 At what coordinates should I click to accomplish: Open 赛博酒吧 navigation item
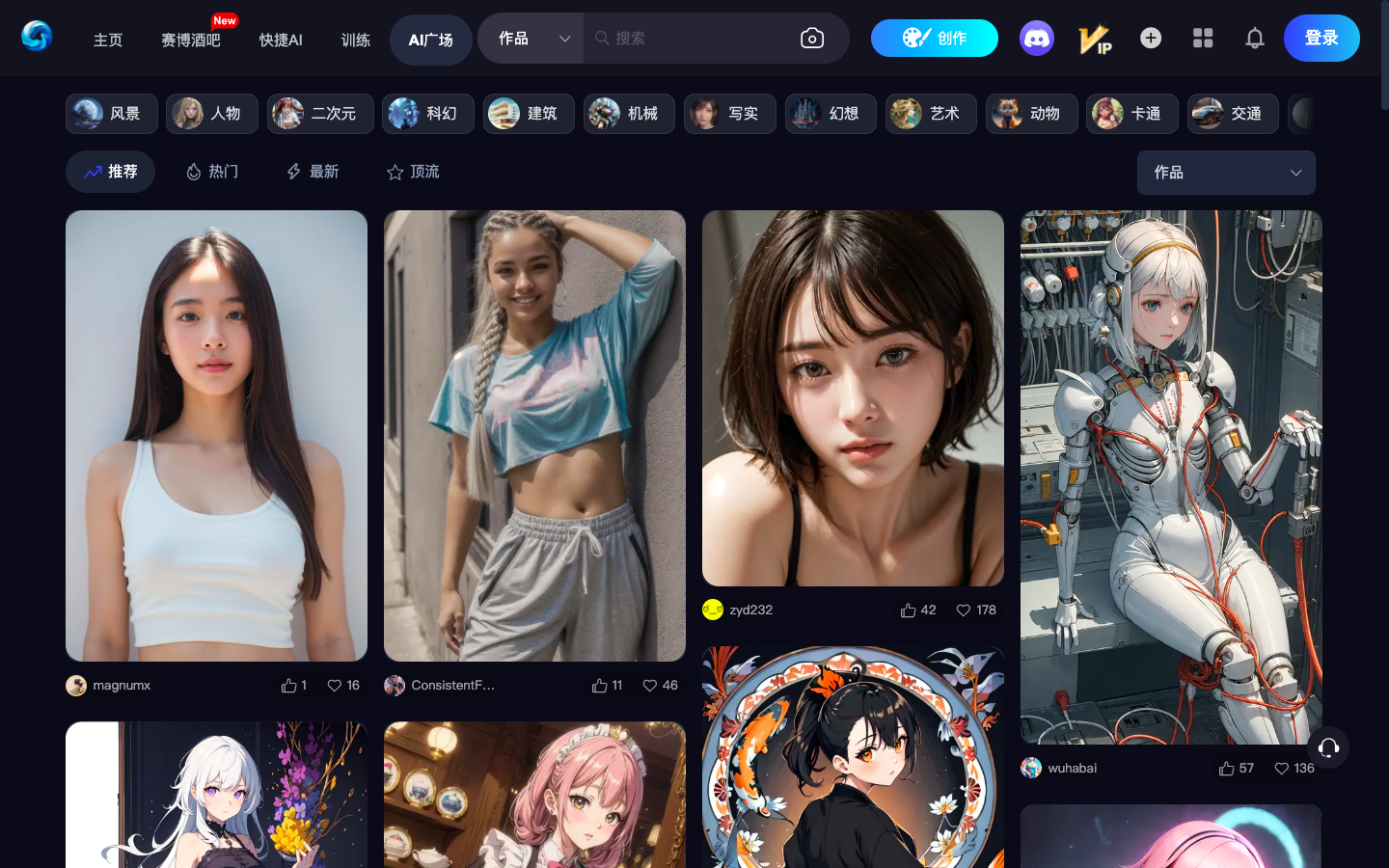[x=191, y=40]
